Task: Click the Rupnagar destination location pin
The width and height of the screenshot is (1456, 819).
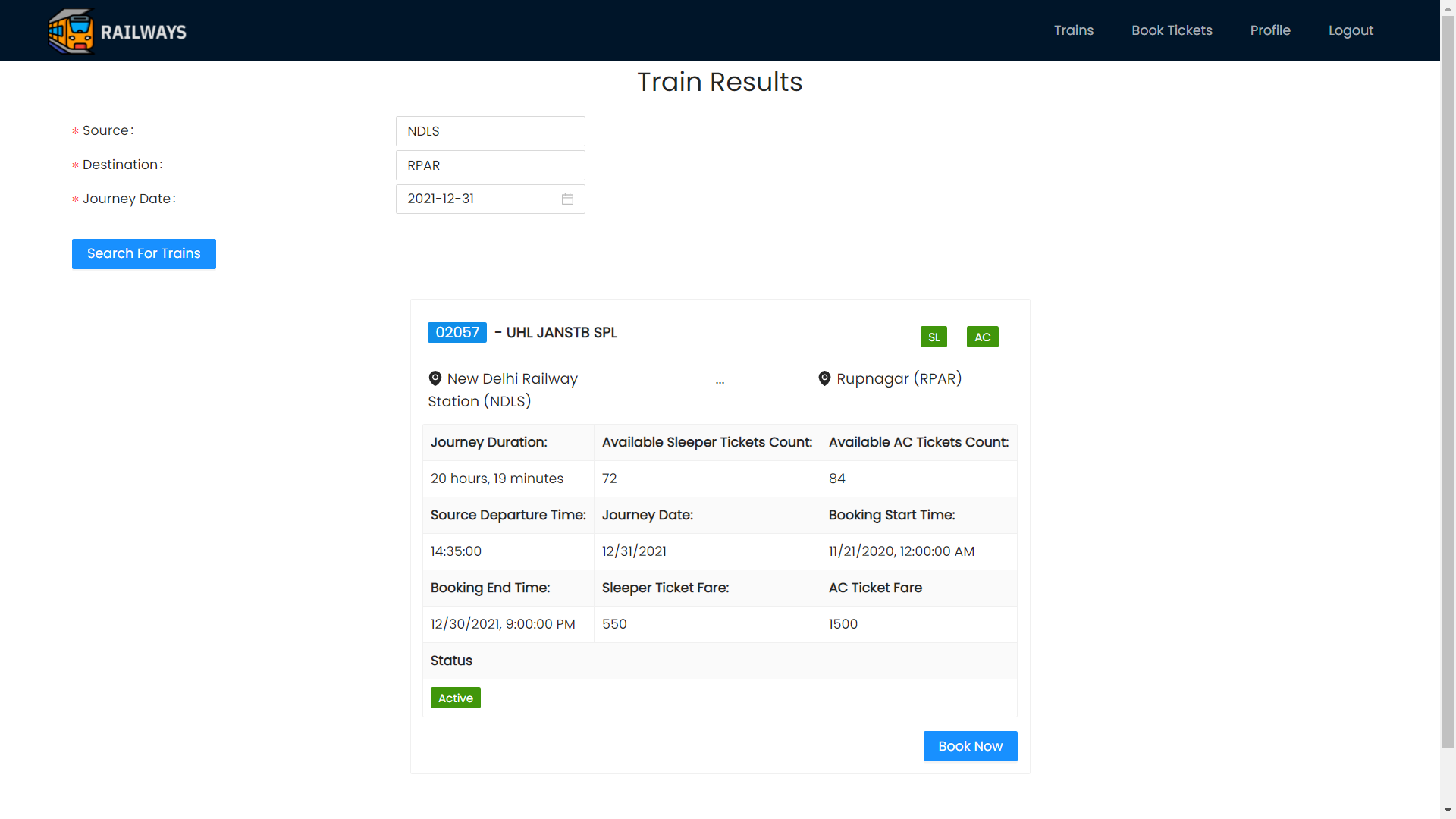Action: (824, 378)
